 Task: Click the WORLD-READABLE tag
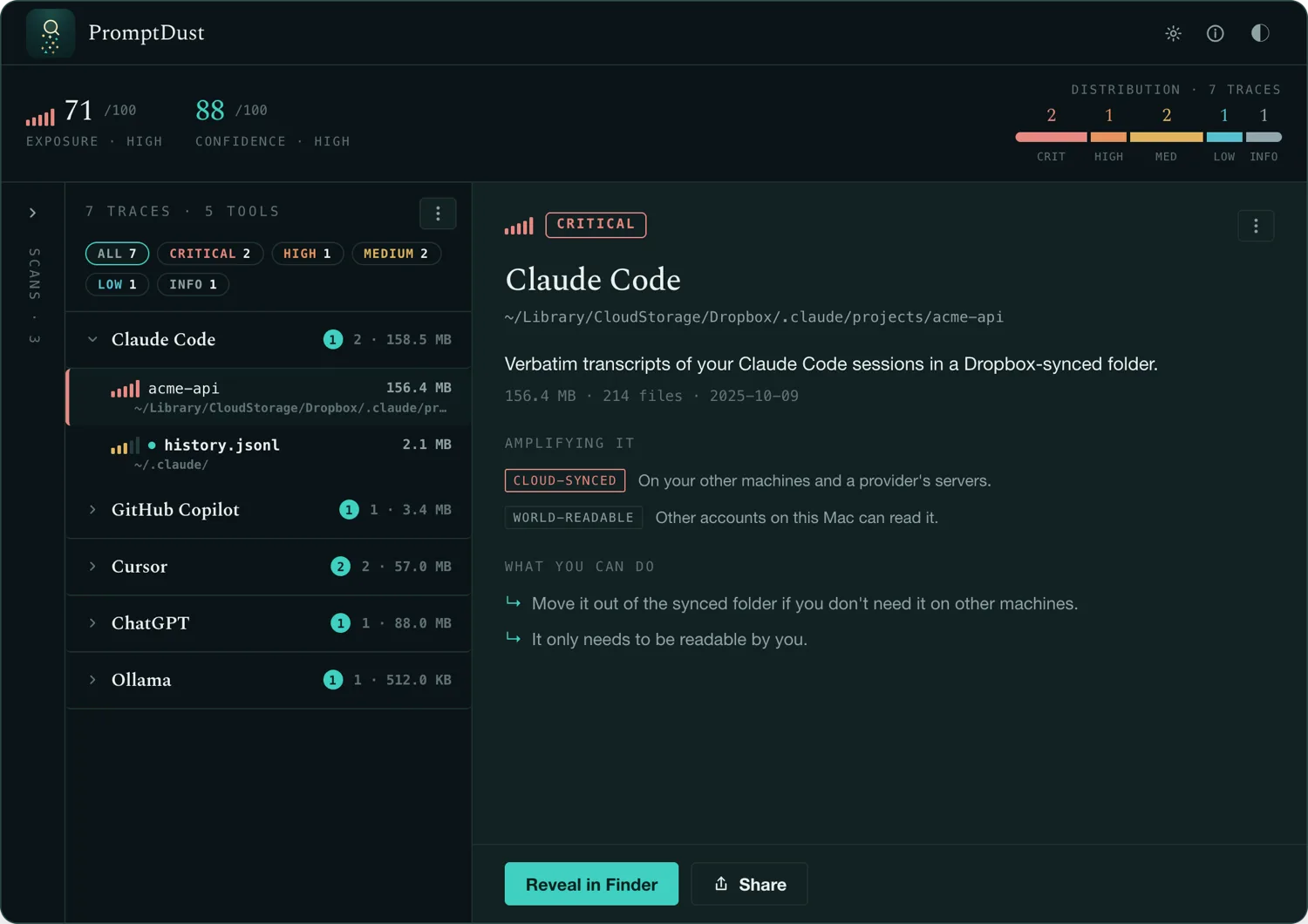(x=573, y=517)
